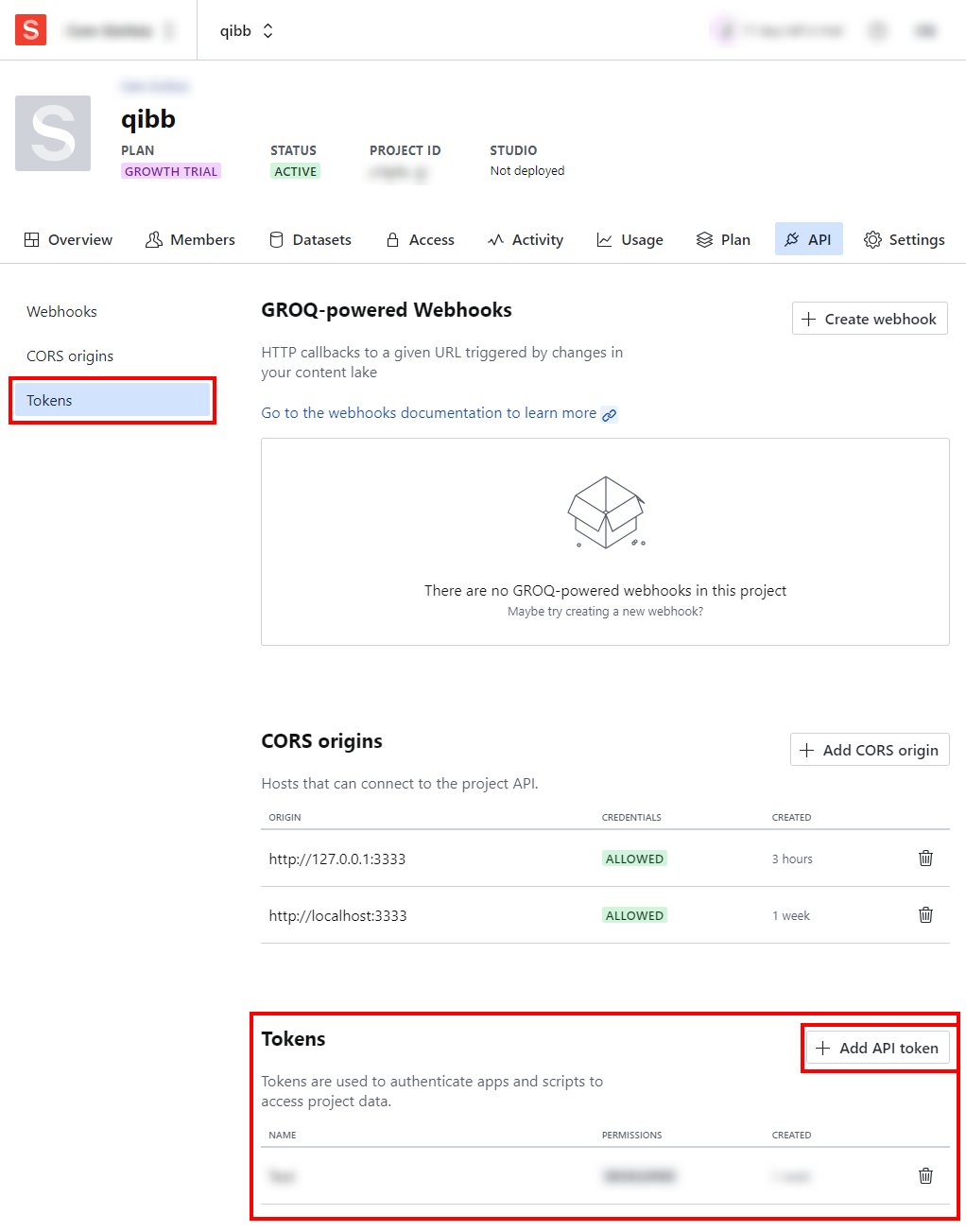Open the qibb project switcher dropdown
This screenshot has height=1232, width=966.
click(247, 31)
